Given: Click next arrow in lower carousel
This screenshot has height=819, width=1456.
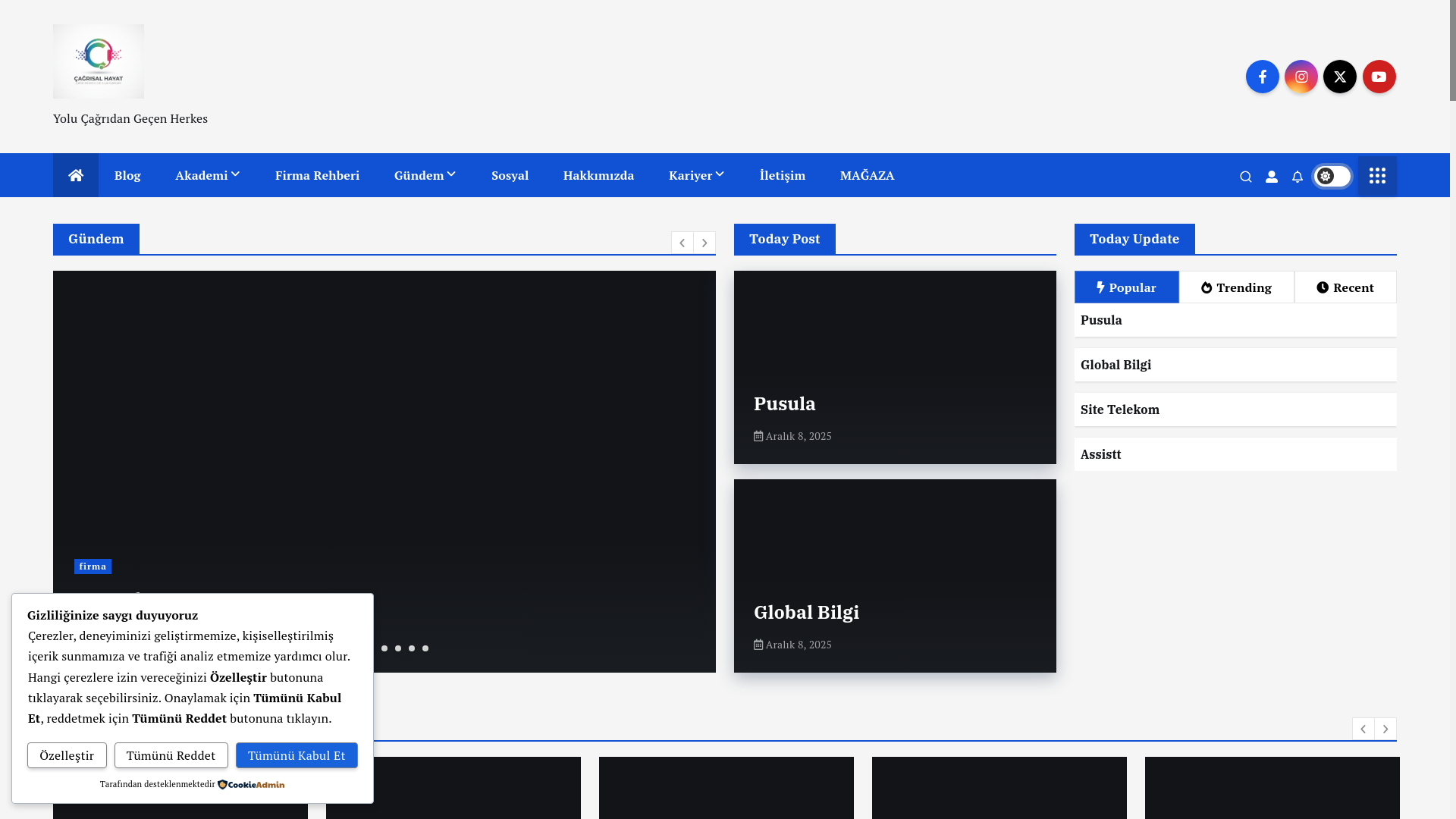Looking at the screenshot, I should tap(1385, 729).
